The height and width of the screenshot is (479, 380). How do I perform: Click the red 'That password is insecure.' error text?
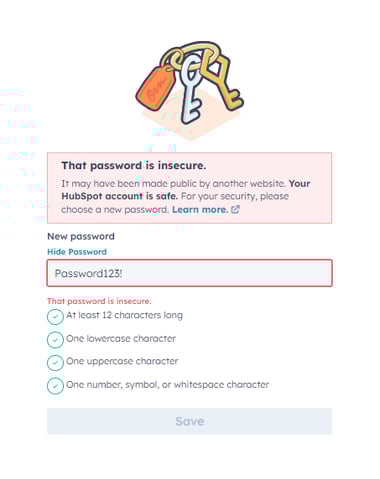pos(99,301)
